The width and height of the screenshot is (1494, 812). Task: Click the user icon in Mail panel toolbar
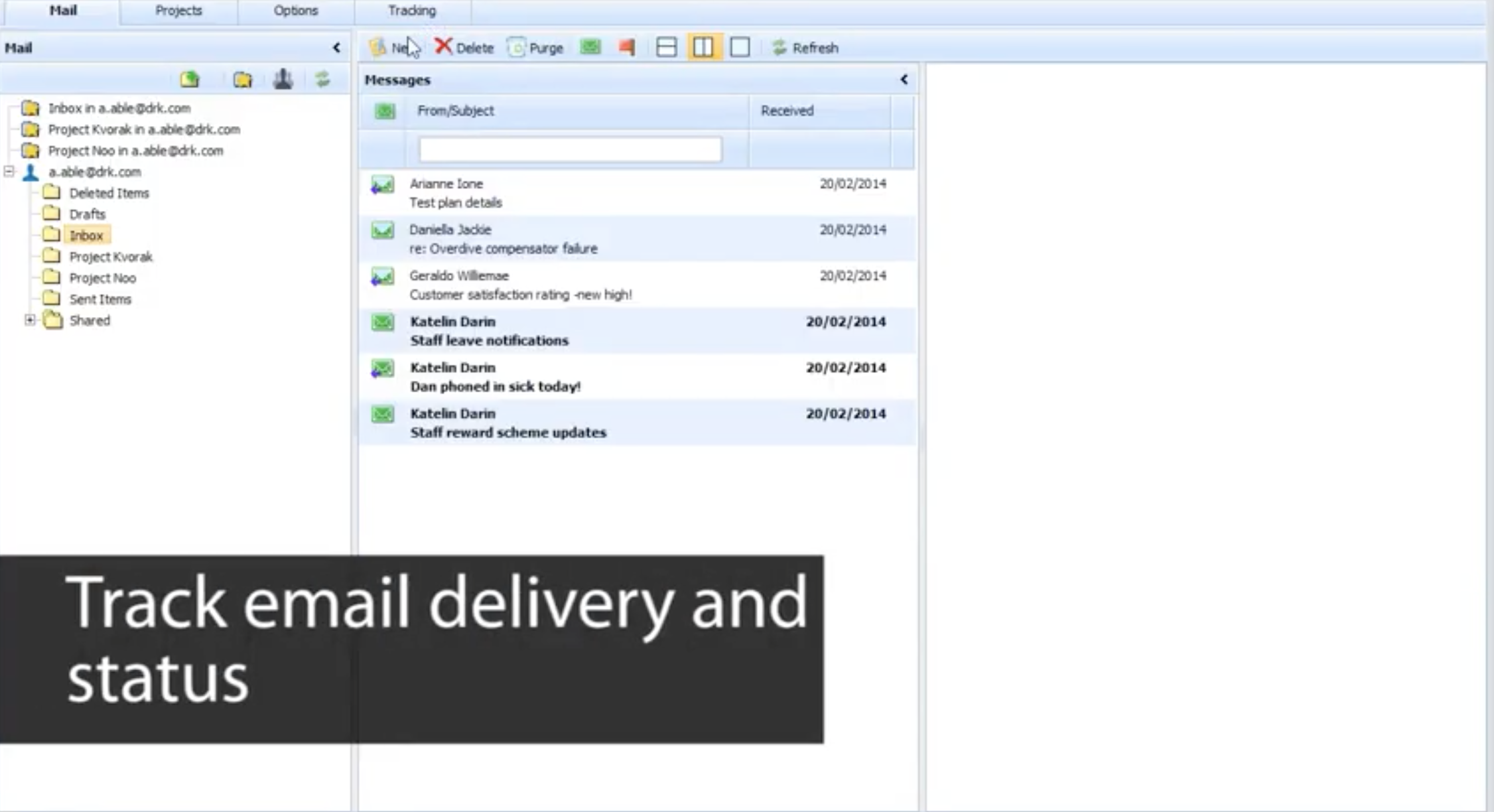pos(283,80)
